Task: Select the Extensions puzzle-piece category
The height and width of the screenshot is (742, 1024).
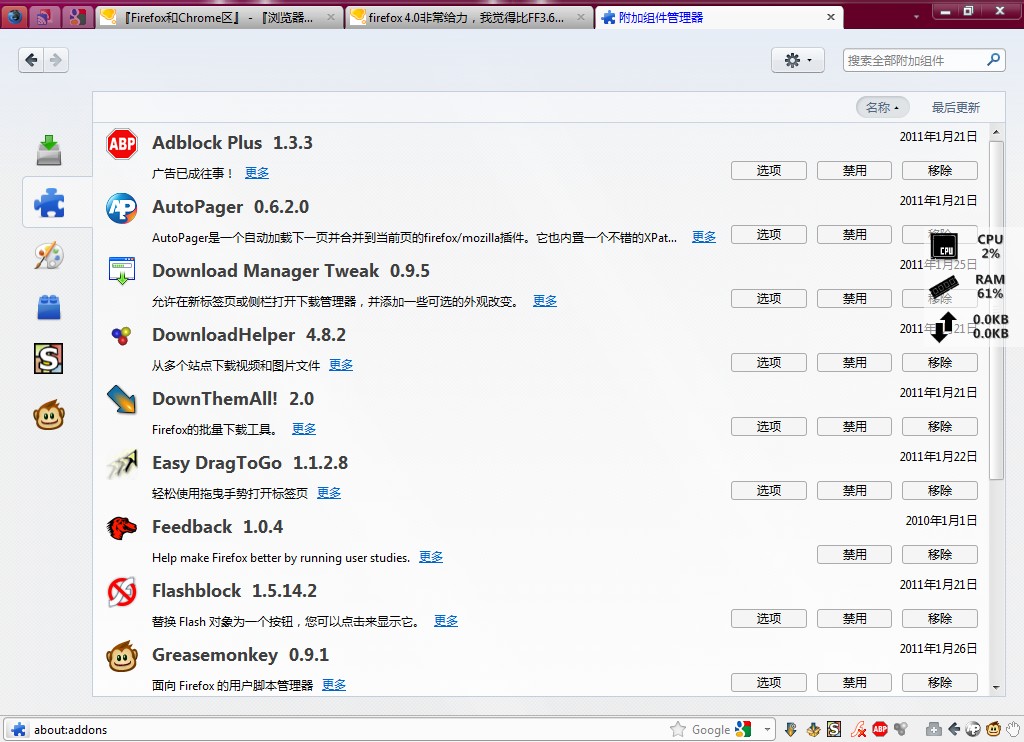Action: pyautogui.click(x=50, y=202)
